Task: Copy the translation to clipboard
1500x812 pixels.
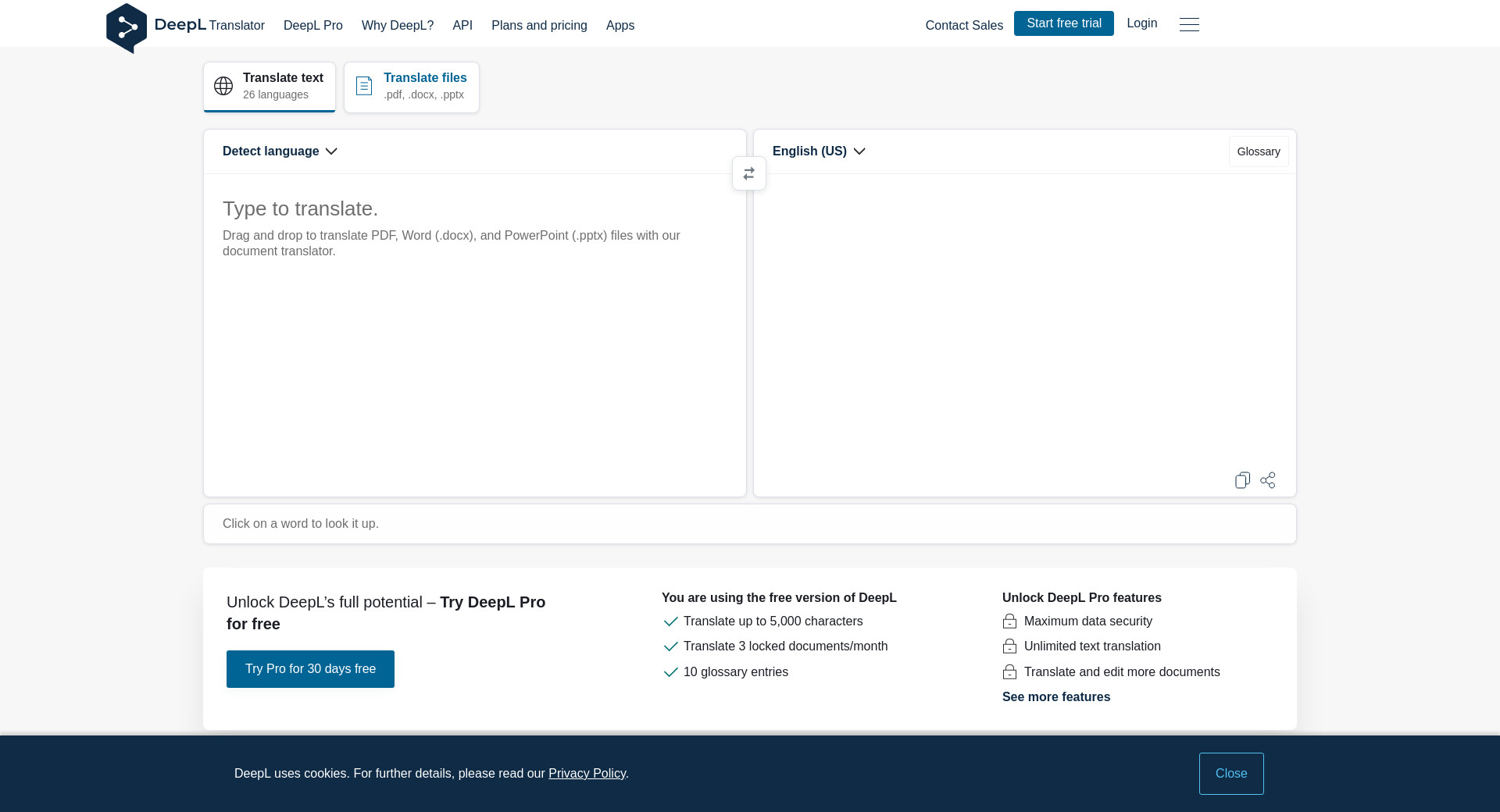Action: (1242, 480)
